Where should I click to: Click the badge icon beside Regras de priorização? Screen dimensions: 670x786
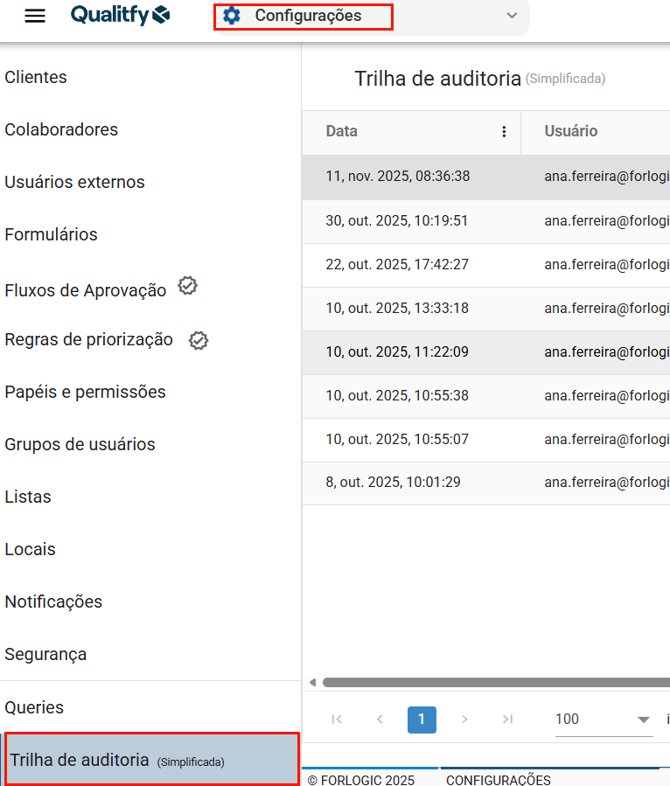[199, 340]
